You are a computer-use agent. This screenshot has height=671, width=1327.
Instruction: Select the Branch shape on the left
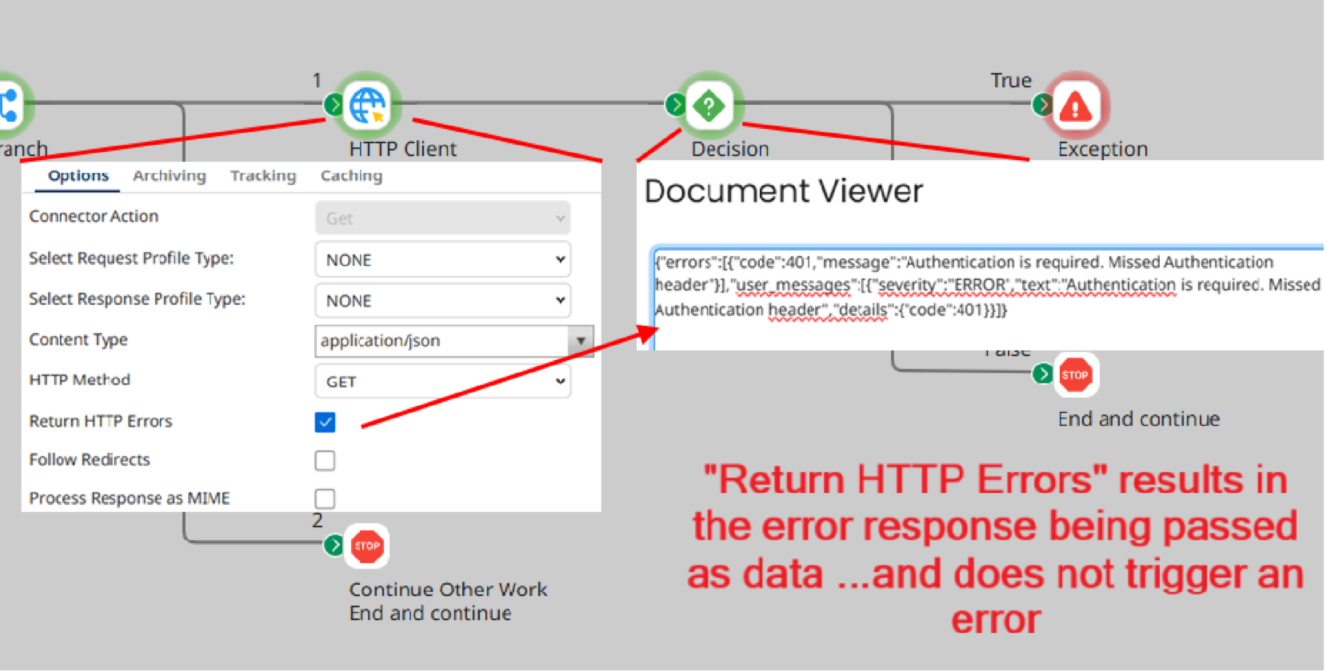(8, 103)
